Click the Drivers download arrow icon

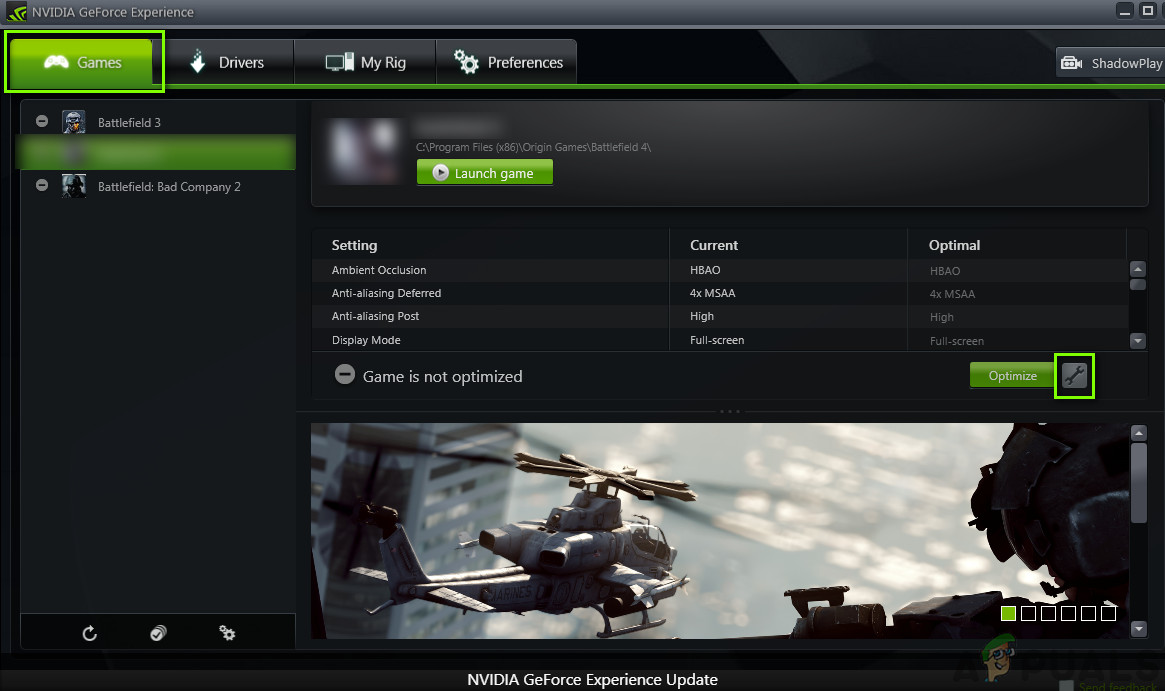(x=198, y=61)
